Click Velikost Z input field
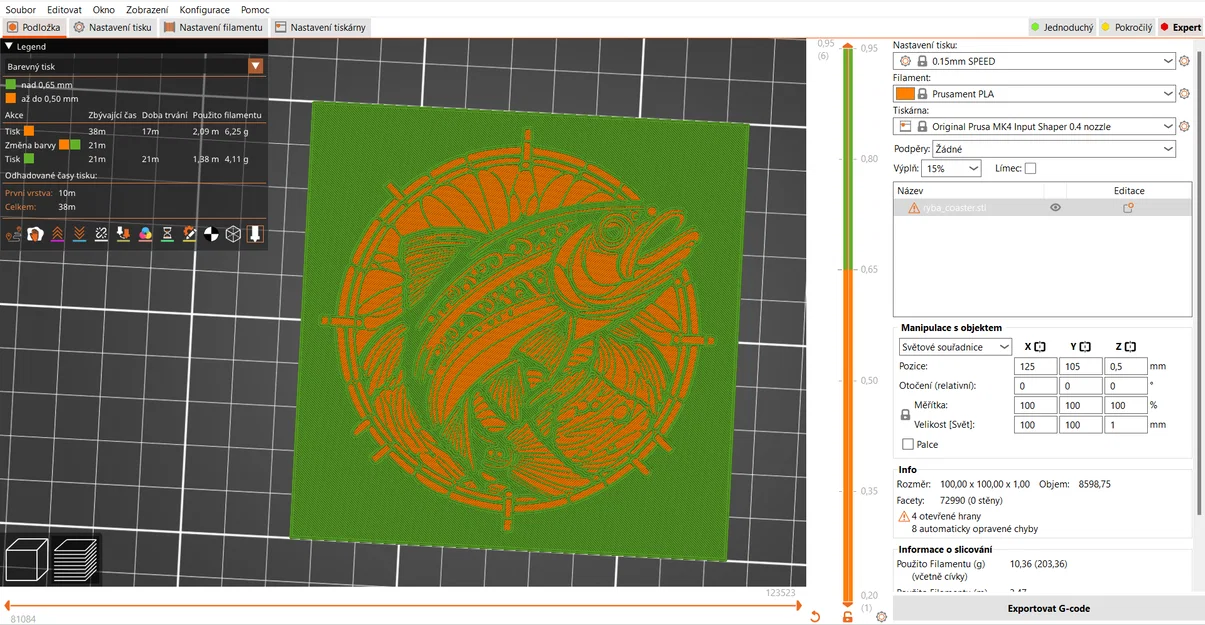 click(x=1125, y=425)
